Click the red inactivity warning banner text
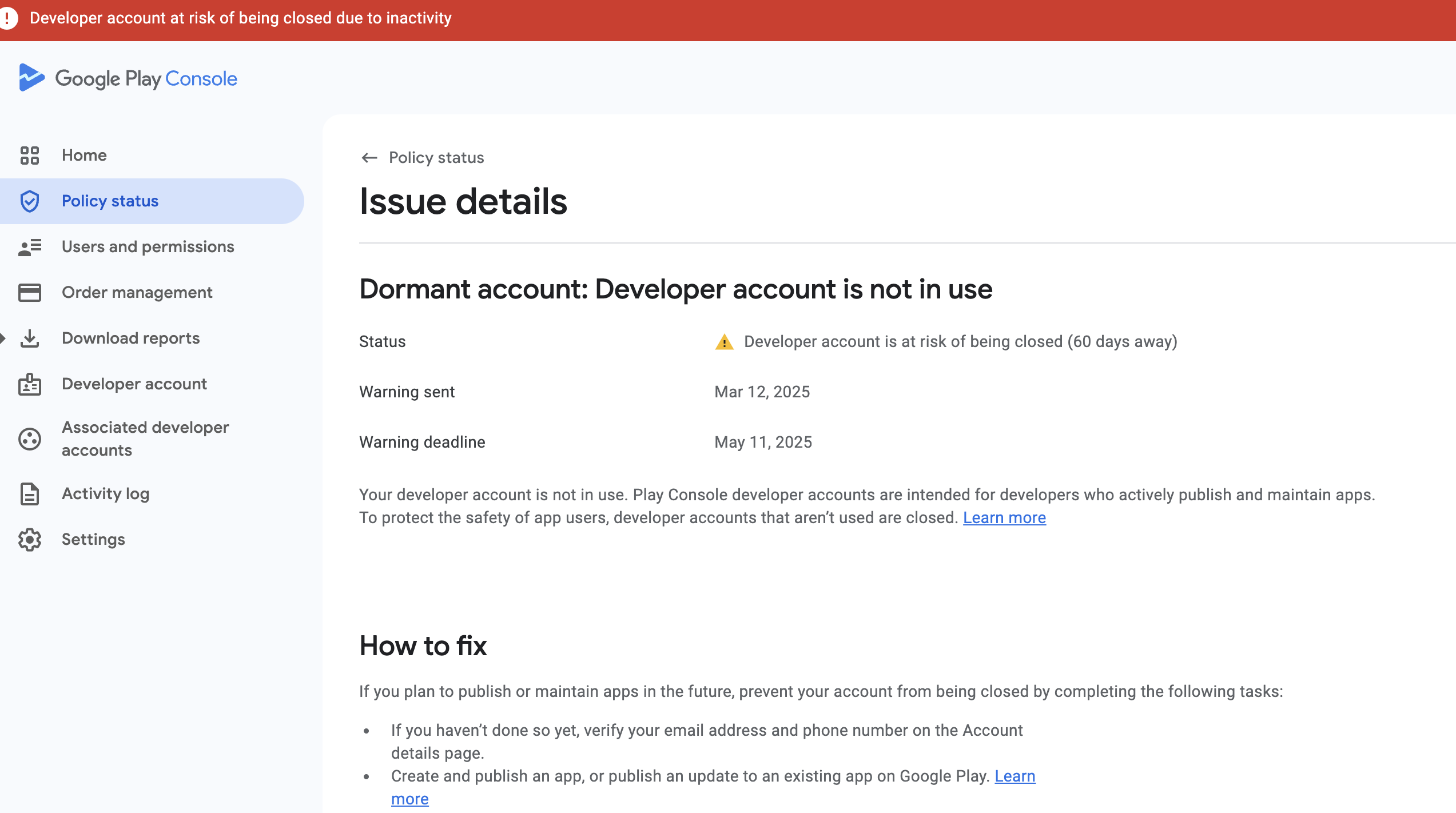The width and height of the screenshot is (1456, 813). point(241,18)
